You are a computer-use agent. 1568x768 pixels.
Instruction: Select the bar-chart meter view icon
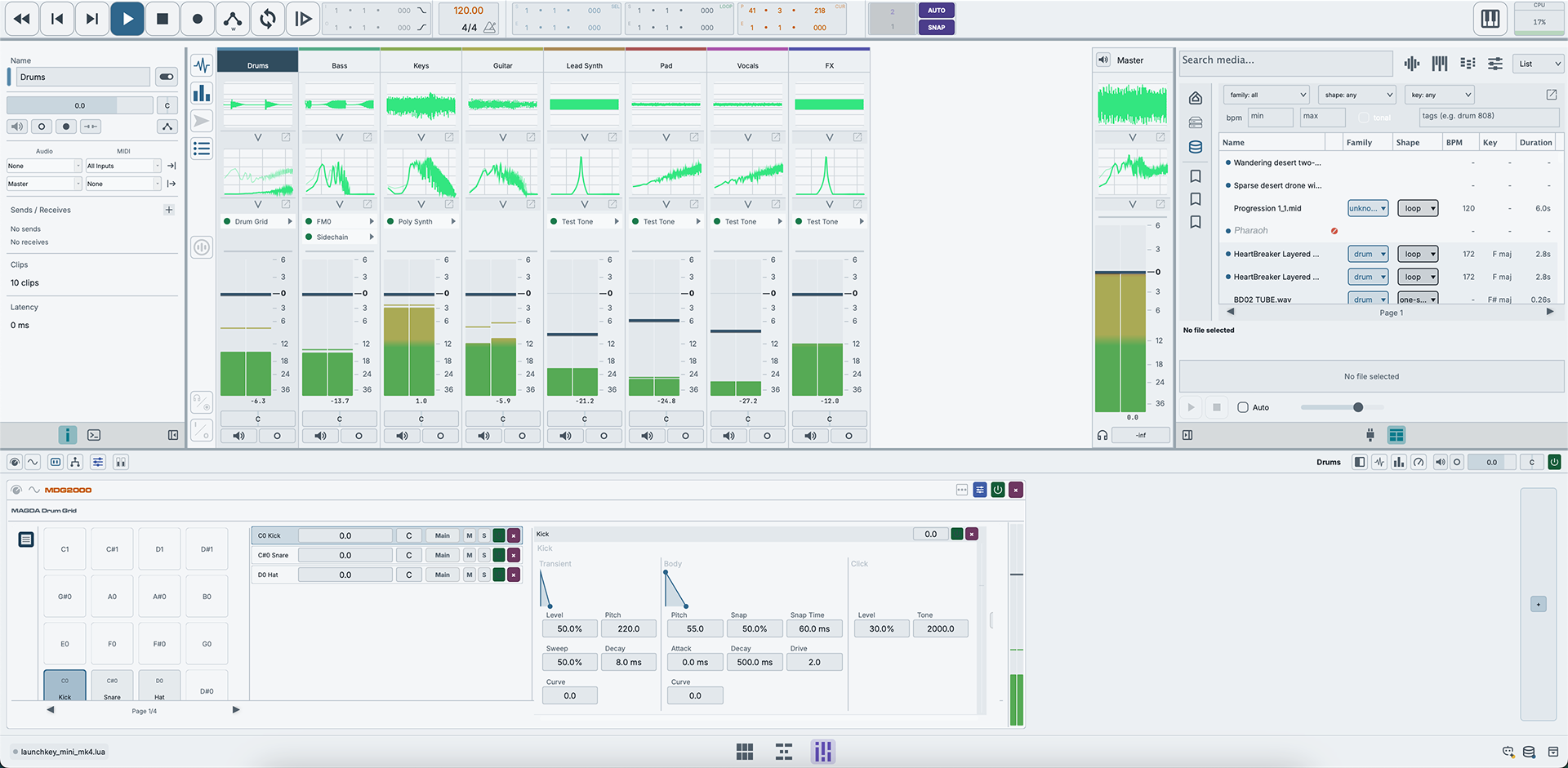point(202,93)
